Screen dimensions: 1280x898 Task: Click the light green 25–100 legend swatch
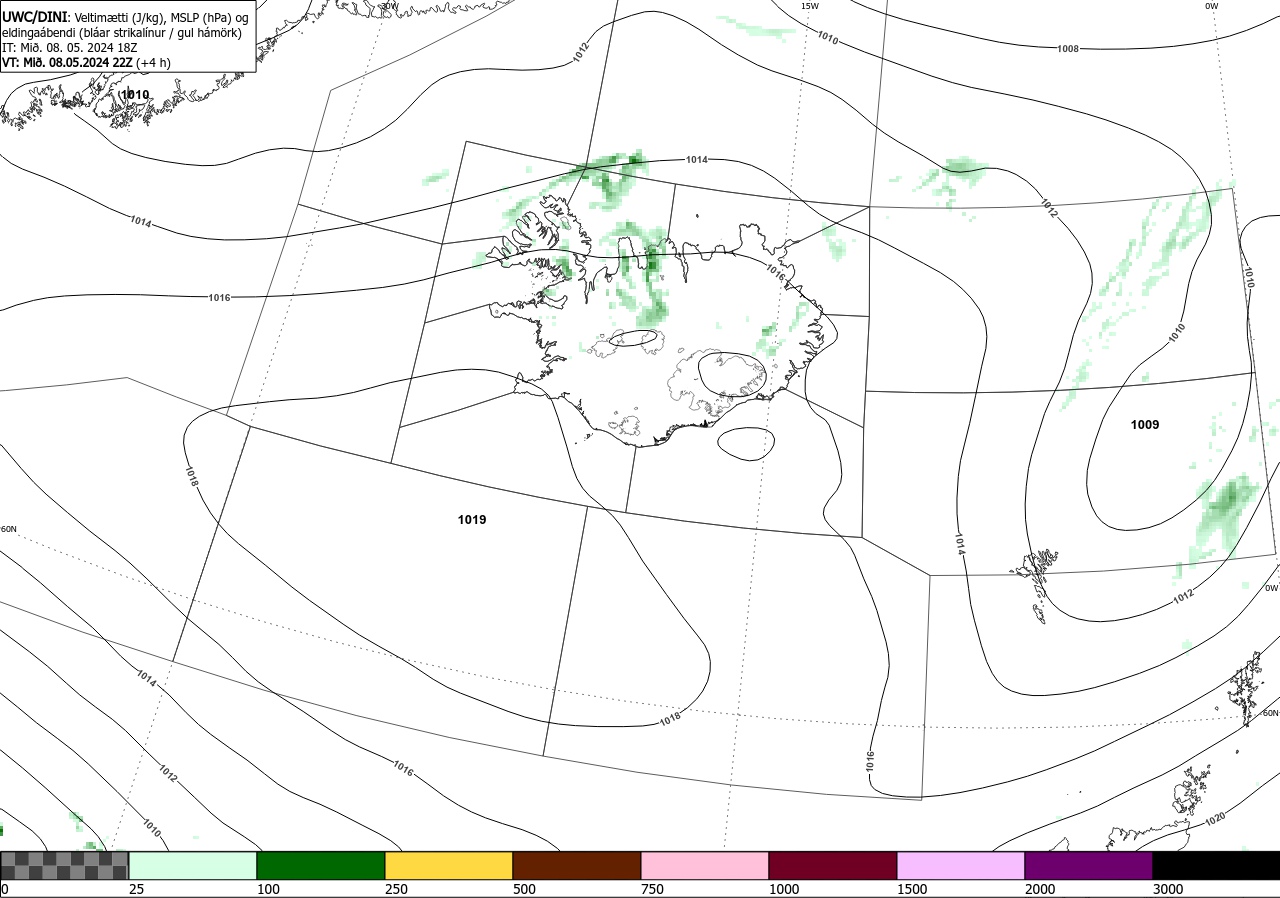193,865
